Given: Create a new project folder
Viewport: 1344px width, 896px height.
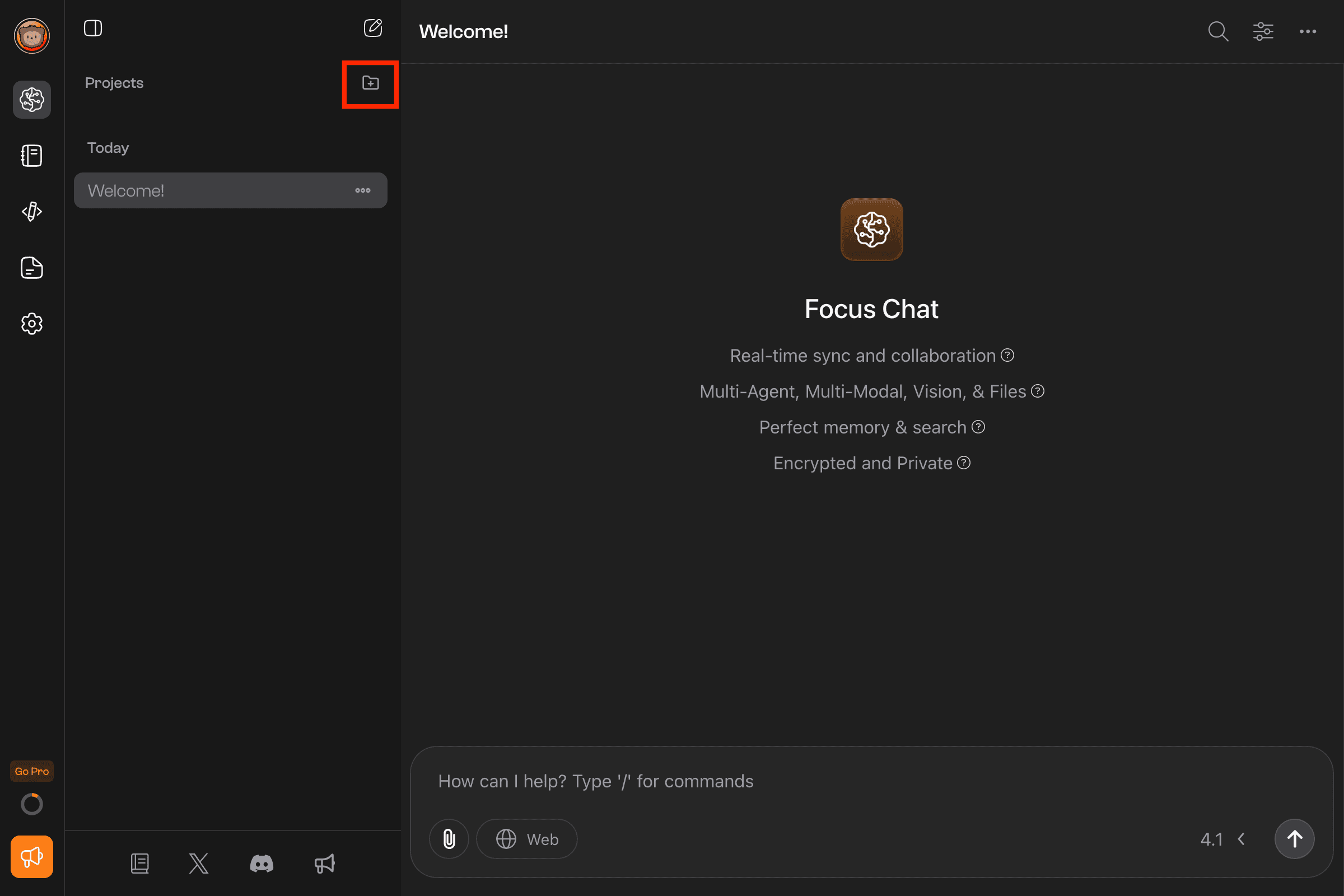Looking at the screenshot, I should point(370,83).
